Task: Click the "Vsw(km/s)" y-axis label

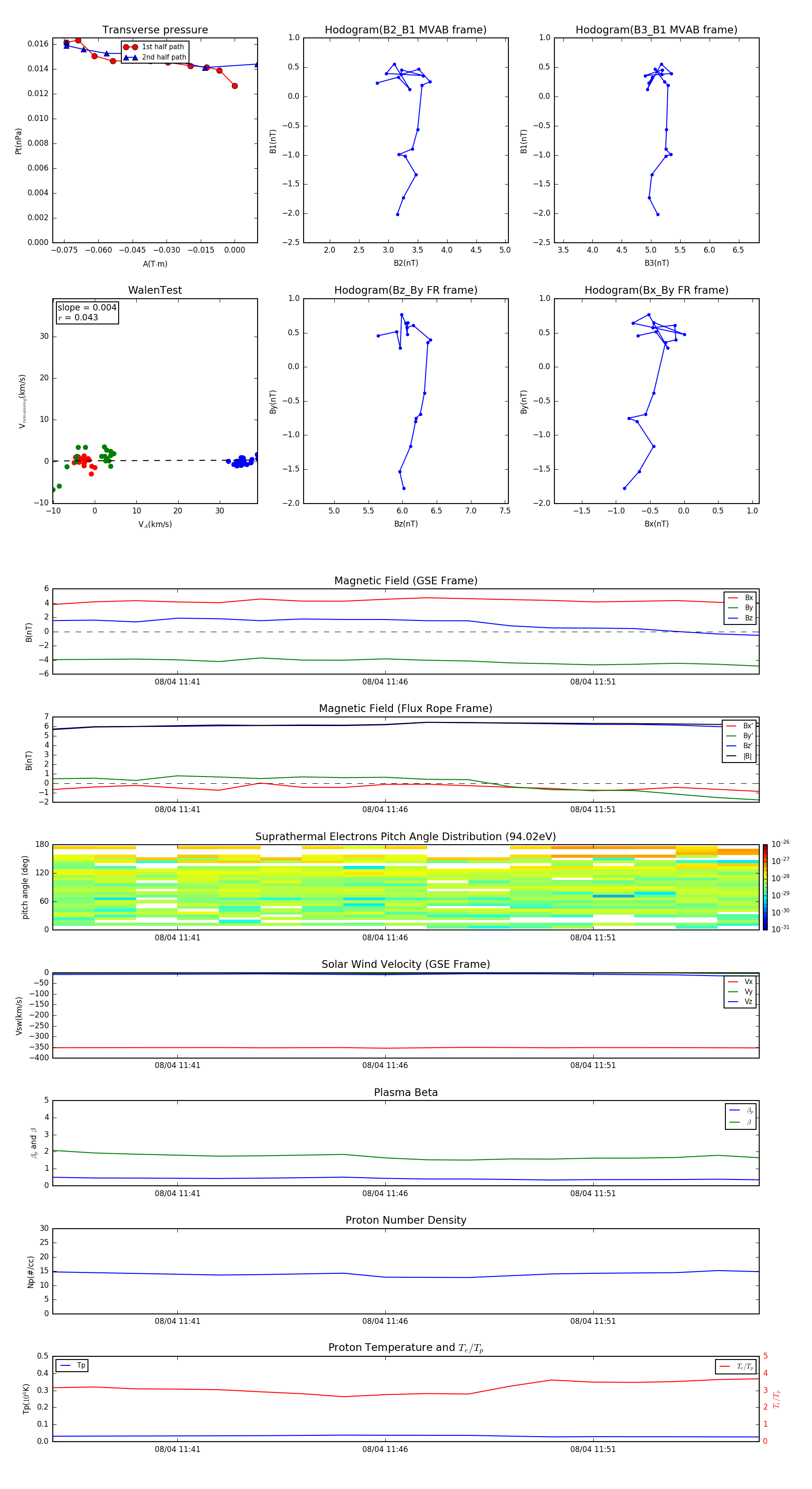Action: 18,1016
